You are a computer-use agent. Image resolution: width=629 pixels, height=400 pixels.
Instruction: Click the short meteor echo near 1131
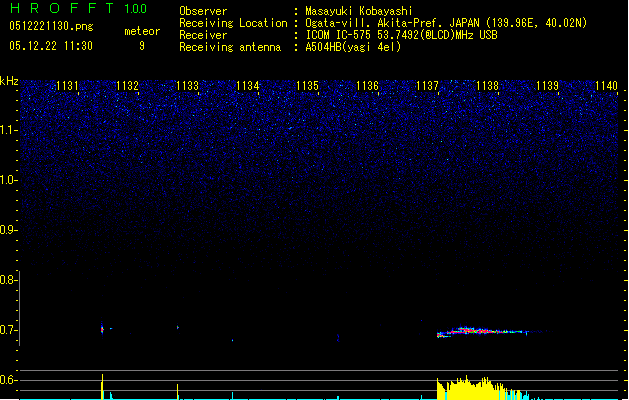[102, 328]
